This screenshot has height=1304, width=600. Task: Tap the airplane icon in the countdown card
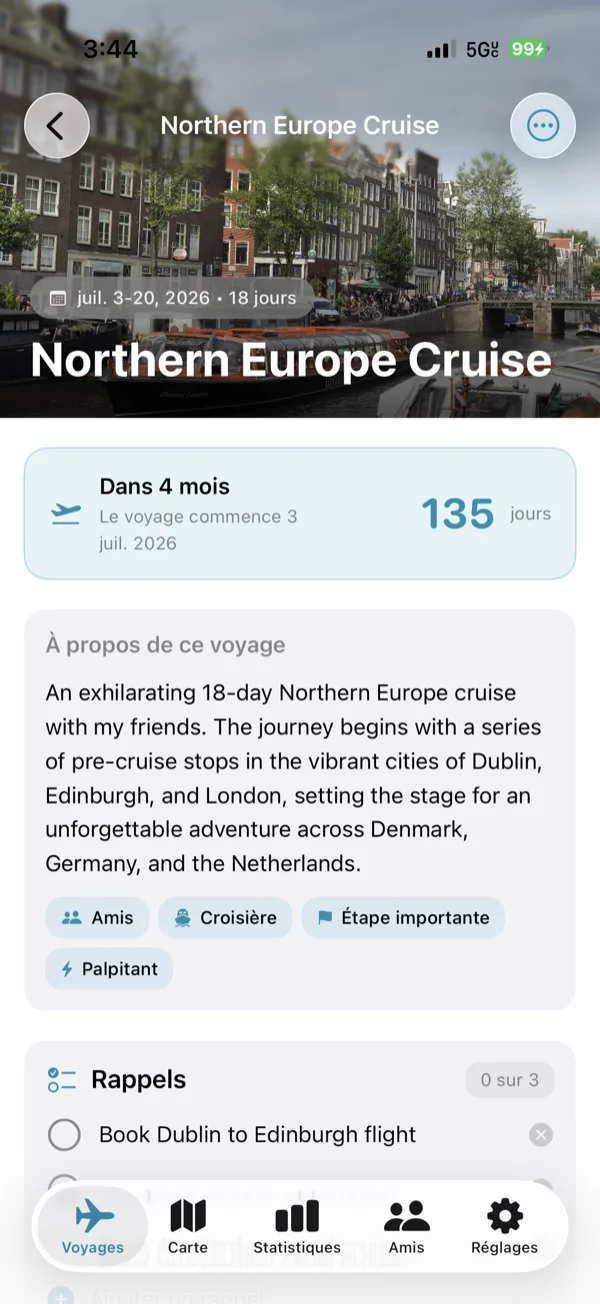[x=65, y=513]
